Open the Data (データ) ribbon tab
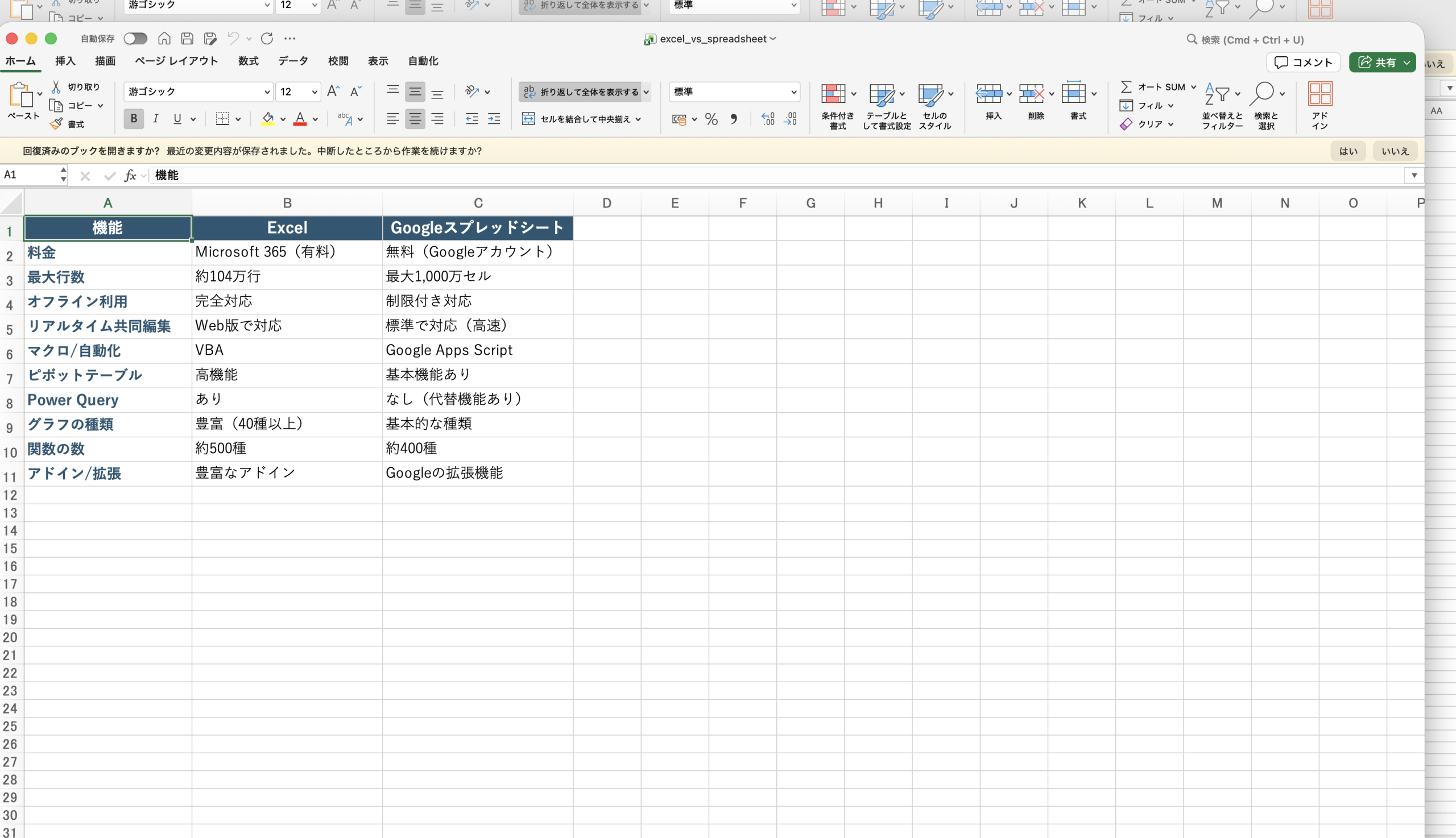Image resolution: width=1456 pixels, height=838 pixels. (x=292, y=61)
